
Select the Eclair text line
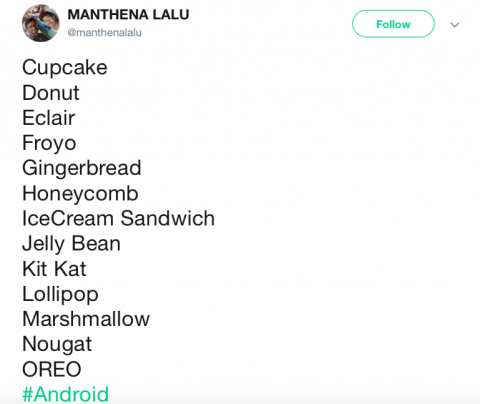(x=49, y=118)
